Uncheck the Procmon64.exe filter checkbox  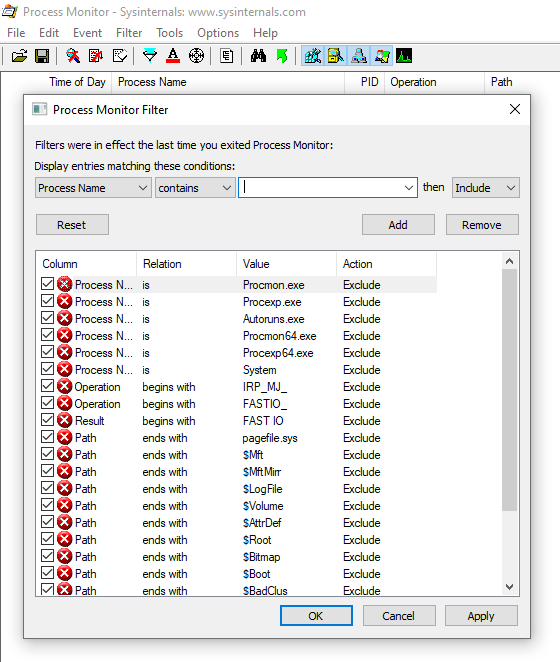tap(47, 335)
